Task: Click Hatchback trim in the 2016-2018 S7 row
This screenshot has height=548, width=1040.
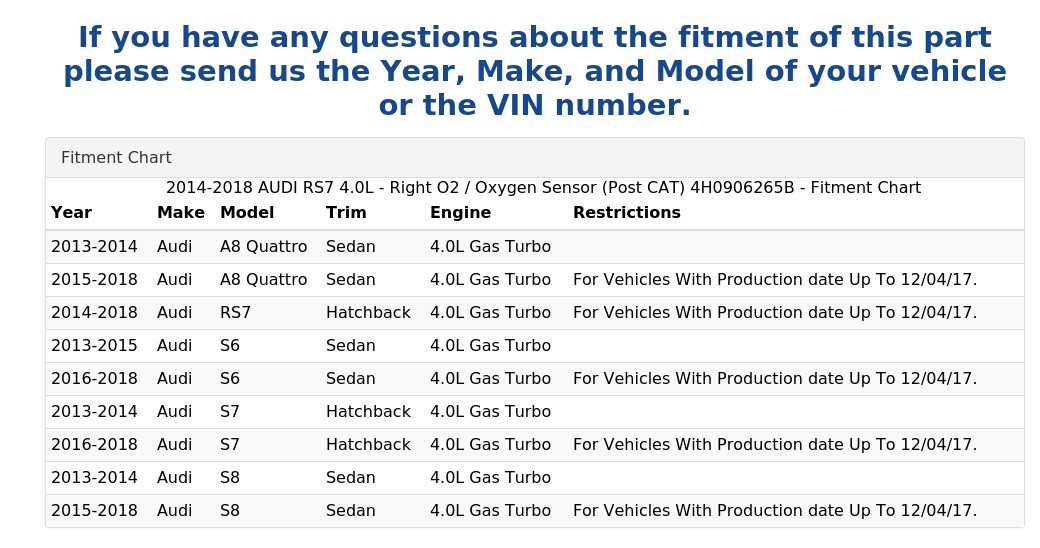Action: pyautogui.click(x=368, y=445)
